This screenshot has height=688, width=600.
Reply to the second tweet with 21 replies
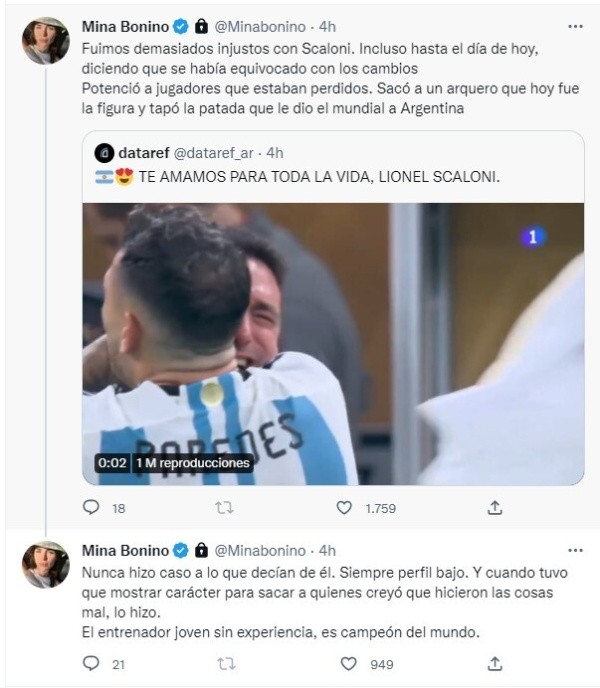pyautogui.click(x=92, y=663)
